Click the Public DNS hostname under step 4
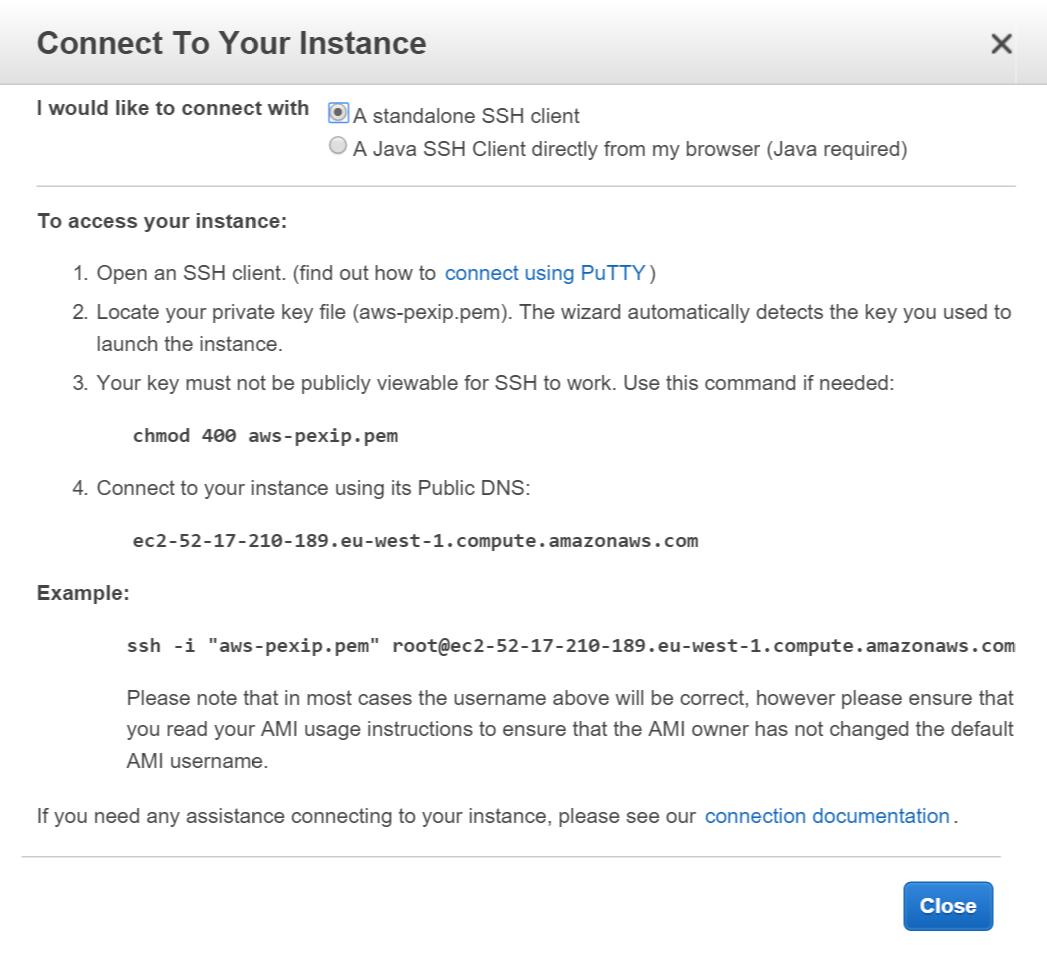 tap(415, 541)
